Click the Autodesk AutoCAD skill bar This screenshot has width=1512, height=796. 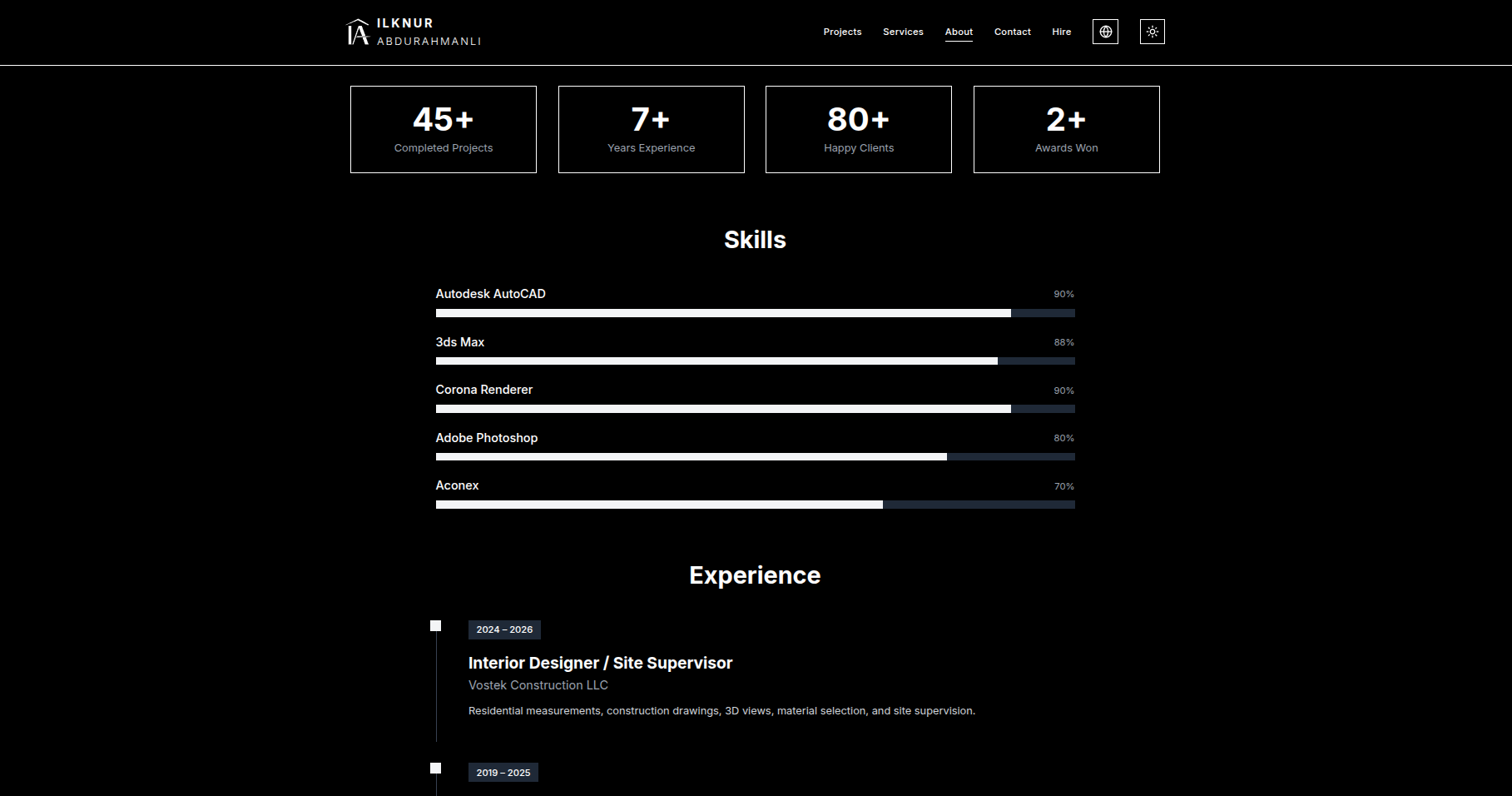pos(755,313)
